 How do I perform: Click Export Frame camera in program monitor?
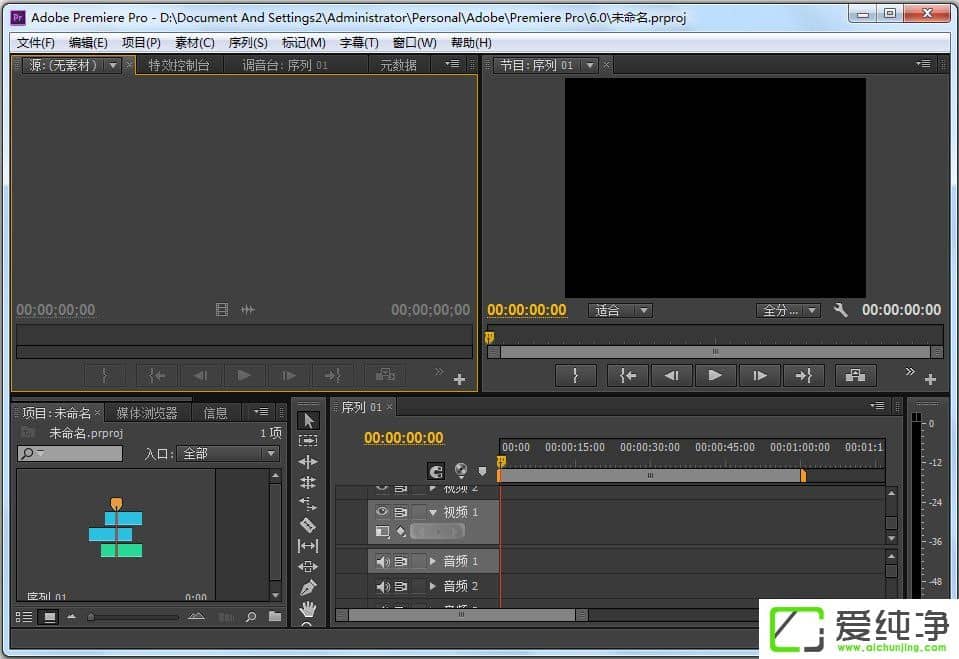point(855,375)
